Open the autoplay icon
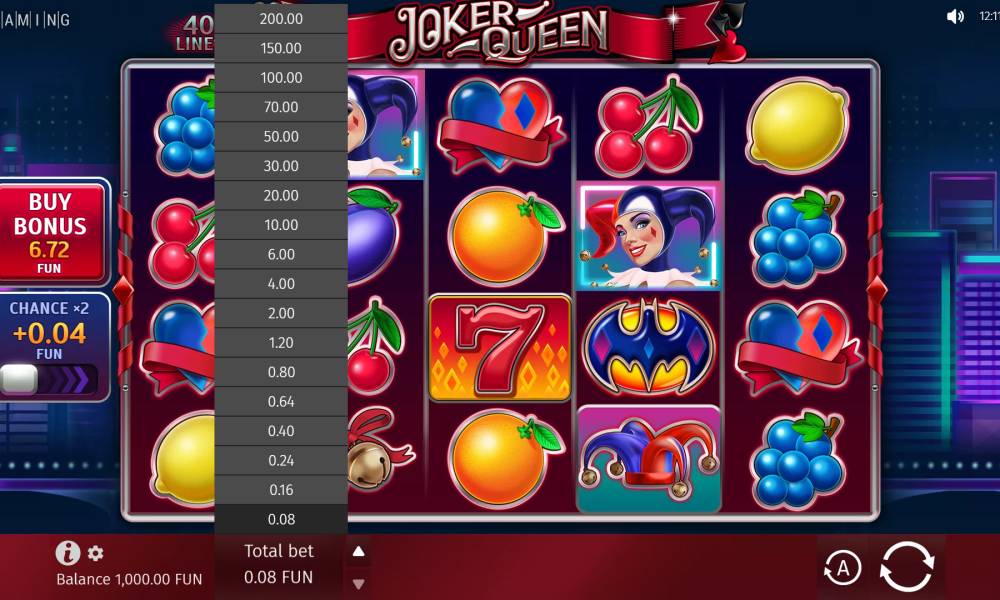1000x600 pixels. 842,567
